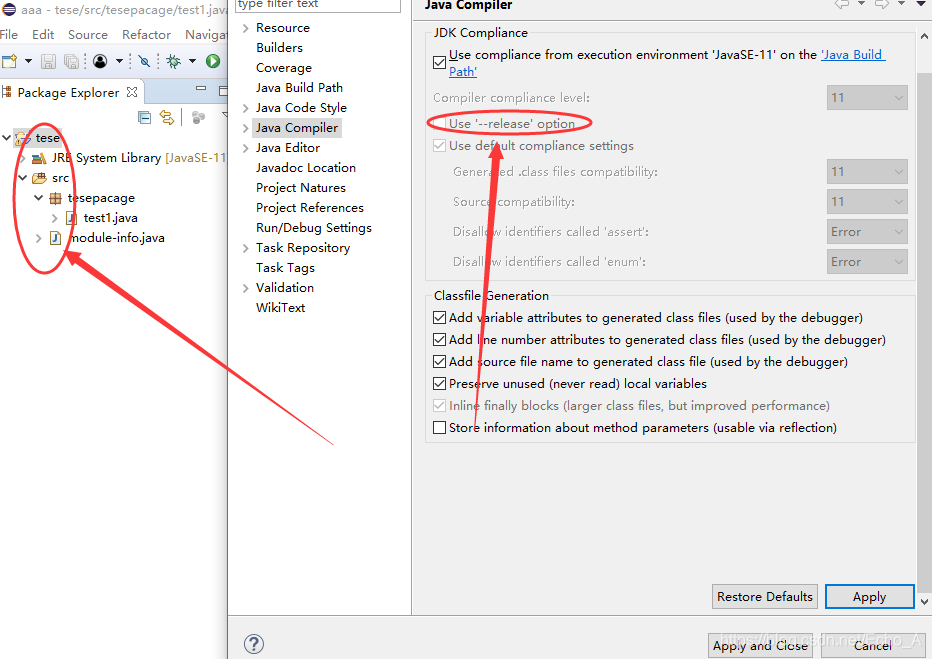Click 'Apply and Close' at the bottom
This screenshot has width=932, height=659.
760,645
